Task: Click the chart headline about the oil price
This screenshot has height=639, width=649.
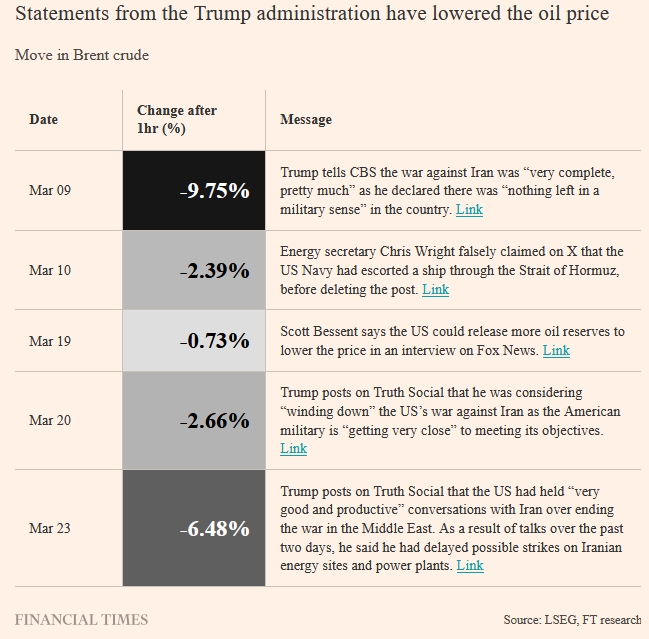Action: coord(312,15)
